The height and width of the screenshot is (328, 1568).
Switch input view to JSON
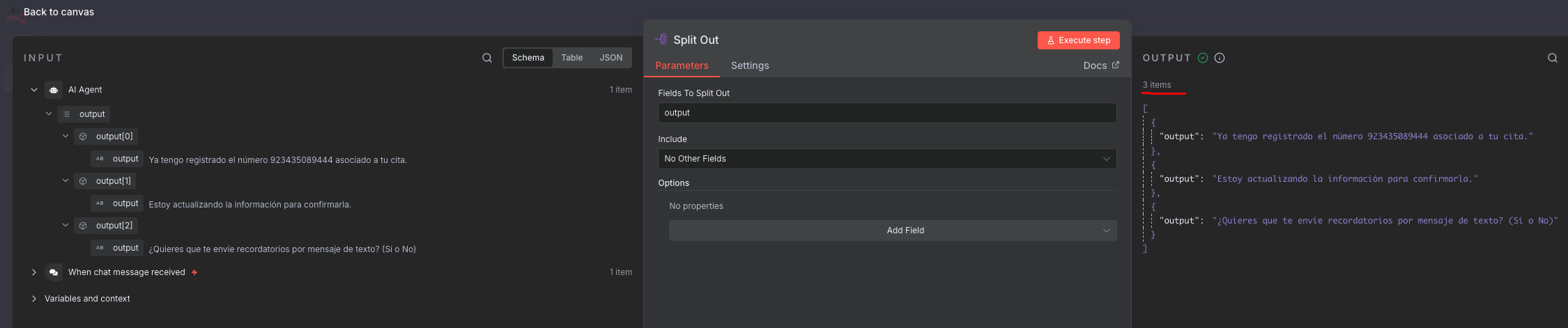point(610,58)
